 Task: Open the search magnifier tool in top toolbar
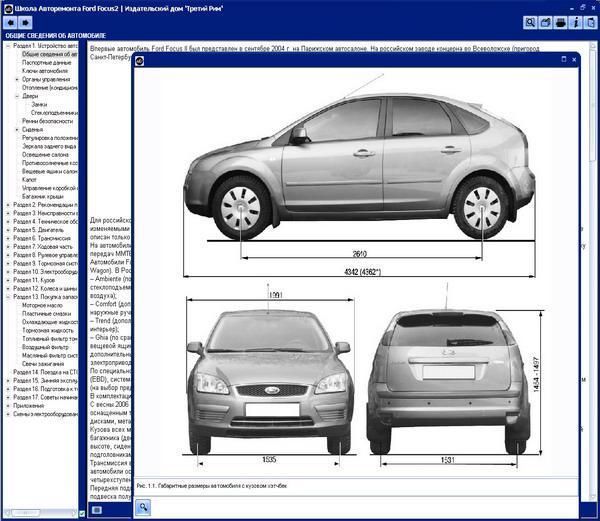tap(530, 23)
